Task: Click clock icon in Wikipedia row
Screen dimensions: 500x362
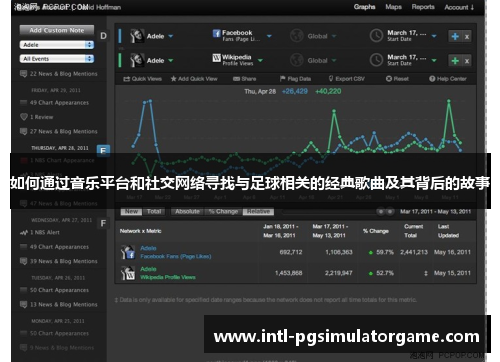Action: [376, 60]
